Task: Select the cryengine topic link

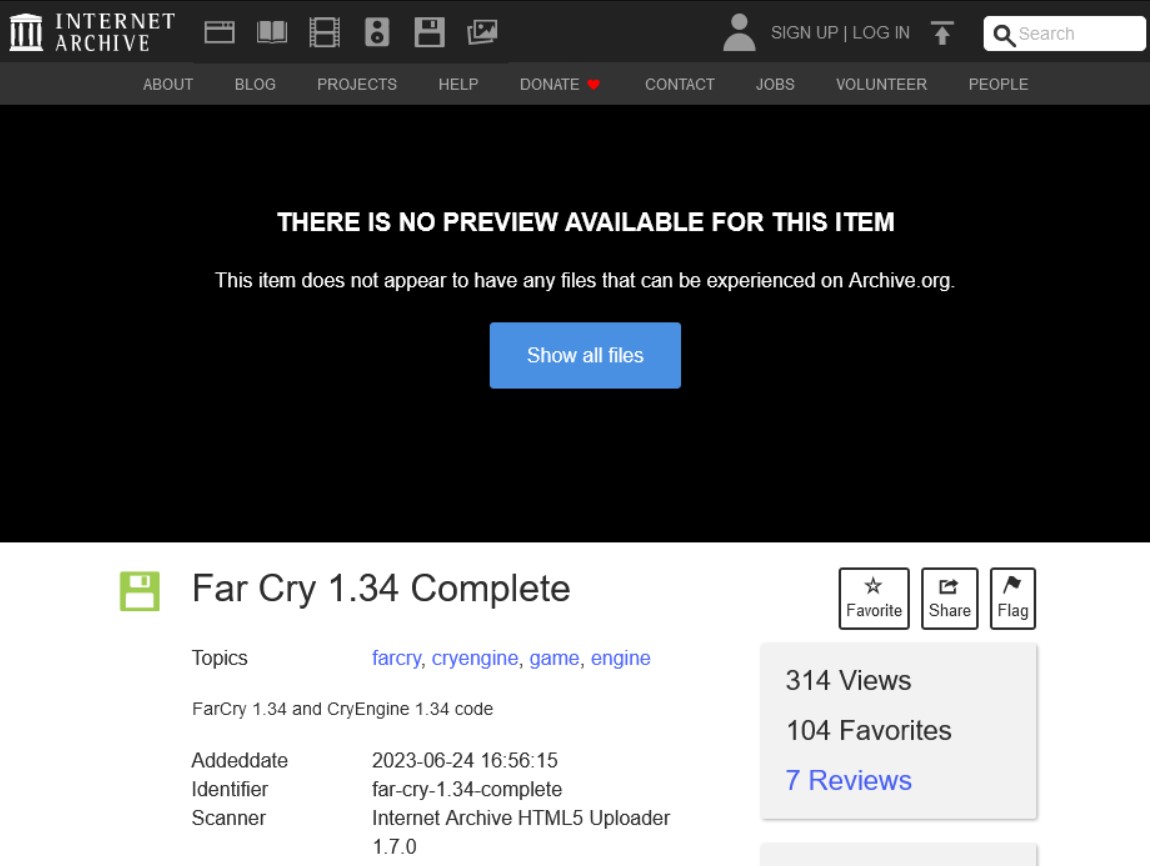Action: point(475,658)
